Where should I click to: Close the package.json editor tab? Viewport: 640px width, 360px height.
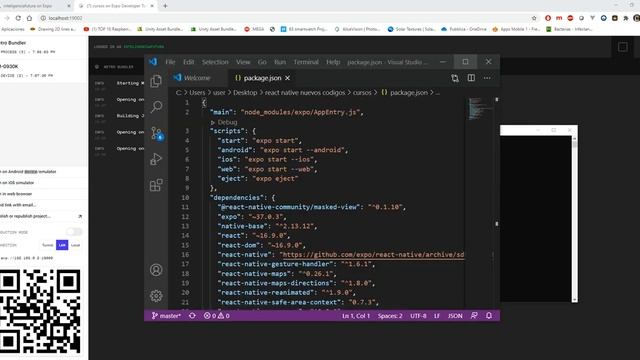[x=288, y=78]
